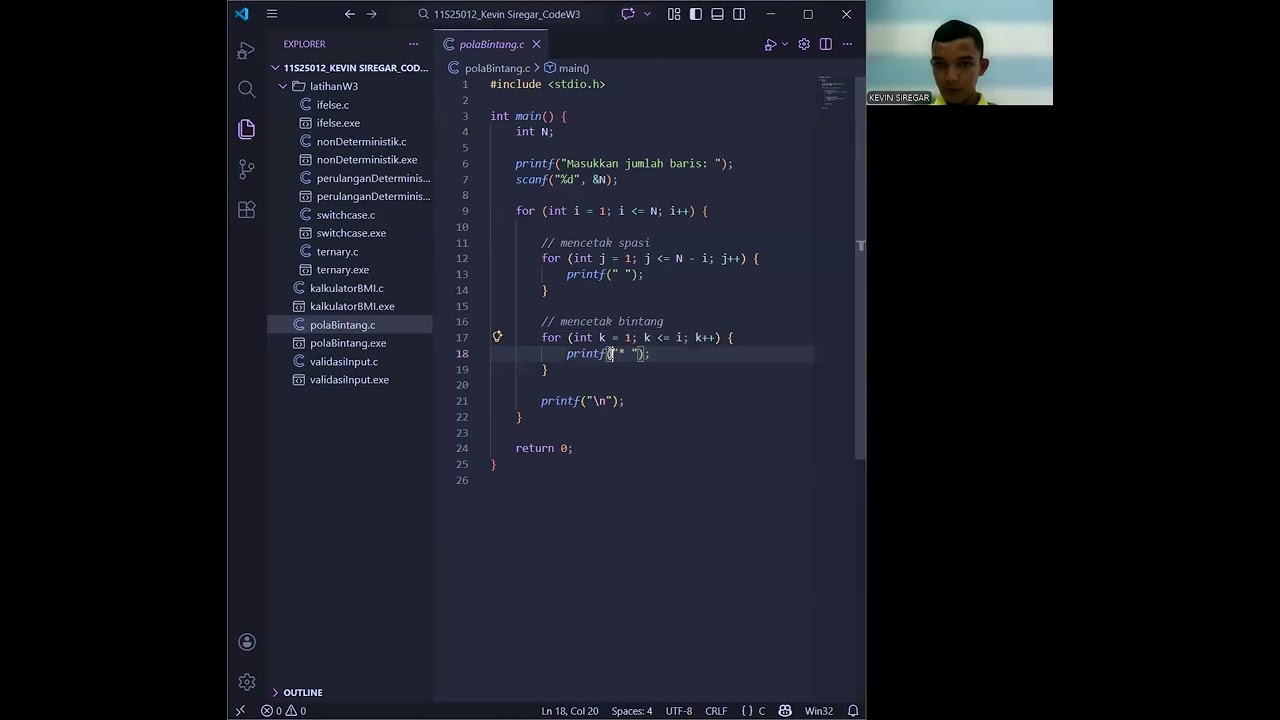Select kalkulatorBMI.exe file

point(350,306)
